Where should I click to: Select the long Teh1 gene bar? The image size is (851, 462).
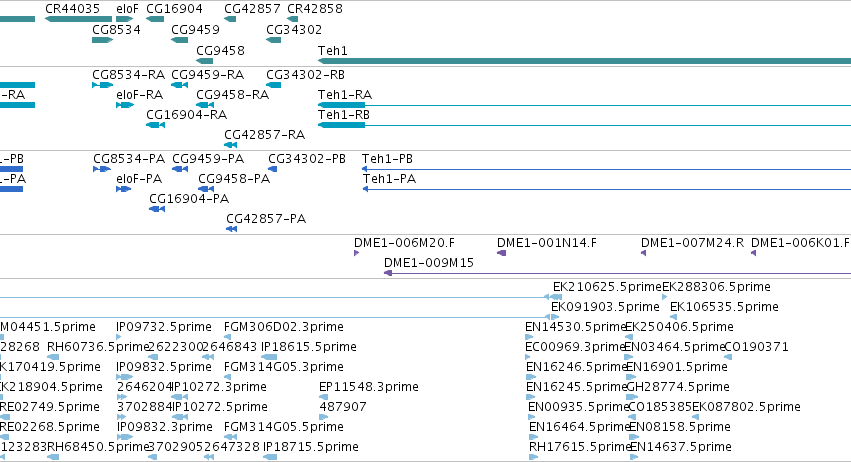click(585, 61)
